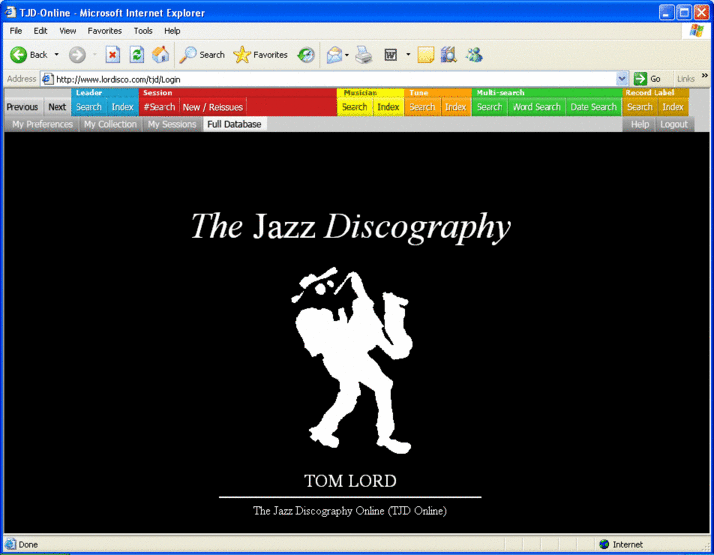Click the Previous navigation button
The height and width of the screenshot is (555, 714).
pyautogui.click(x=22, y=107)
